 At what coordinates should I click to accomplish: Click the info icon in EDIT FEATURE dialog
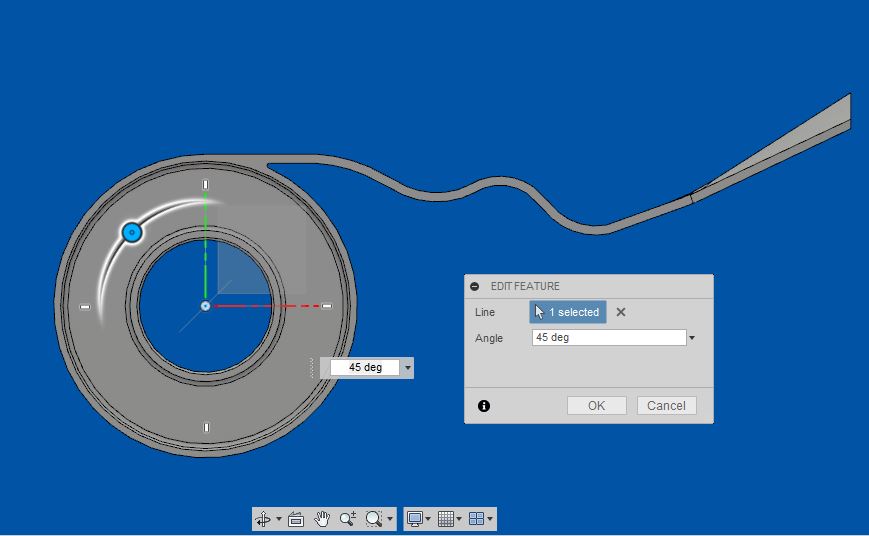tap(484, 406)
